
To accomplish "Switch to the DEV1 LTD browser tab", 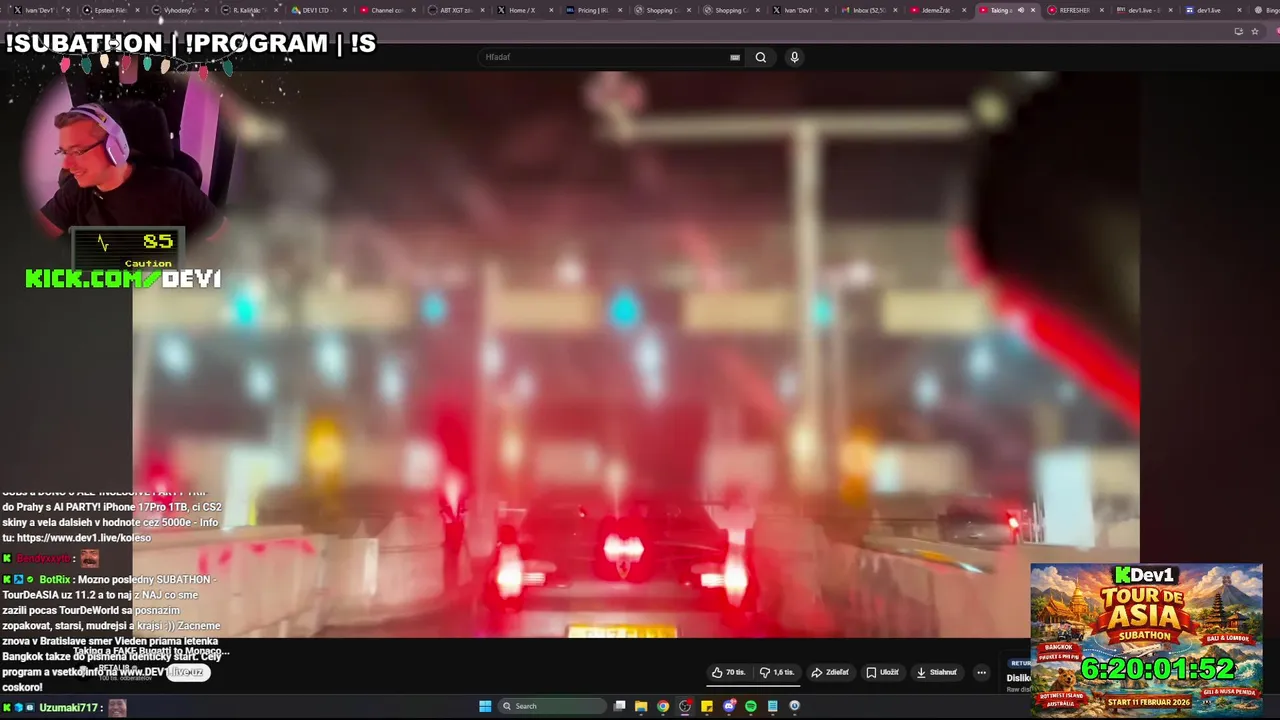I will [317, 10].
